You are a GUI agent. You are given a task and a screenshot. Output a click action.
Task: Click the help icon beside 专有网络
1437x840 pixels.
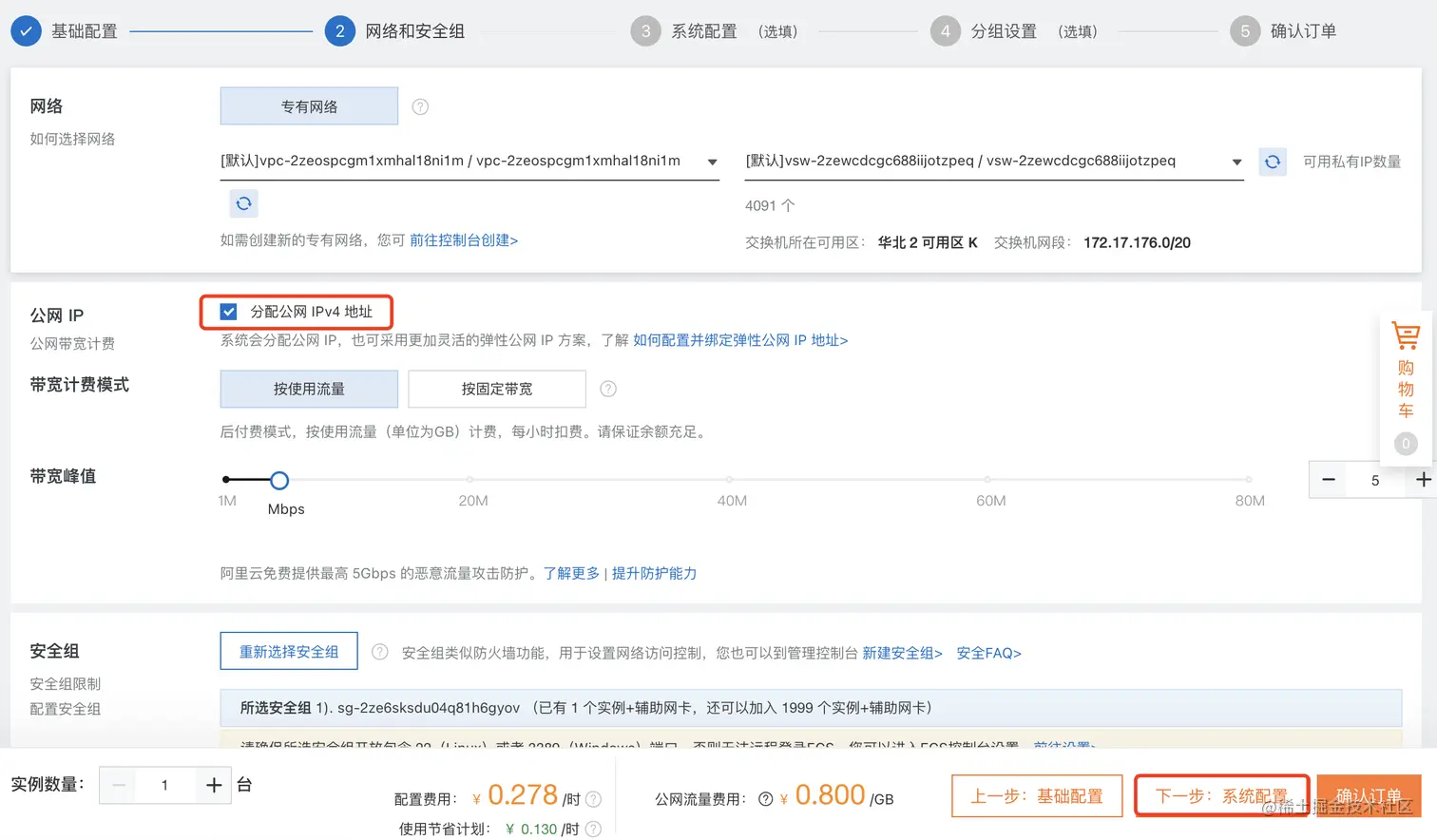tap(420, 106)
